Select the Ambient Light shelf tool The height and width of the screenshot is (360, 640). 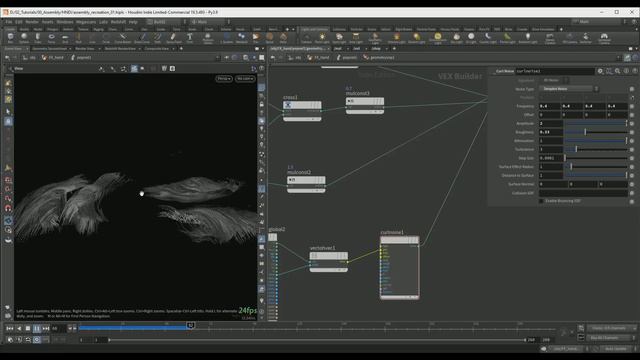pyautogui.click(x=528, y=38)
